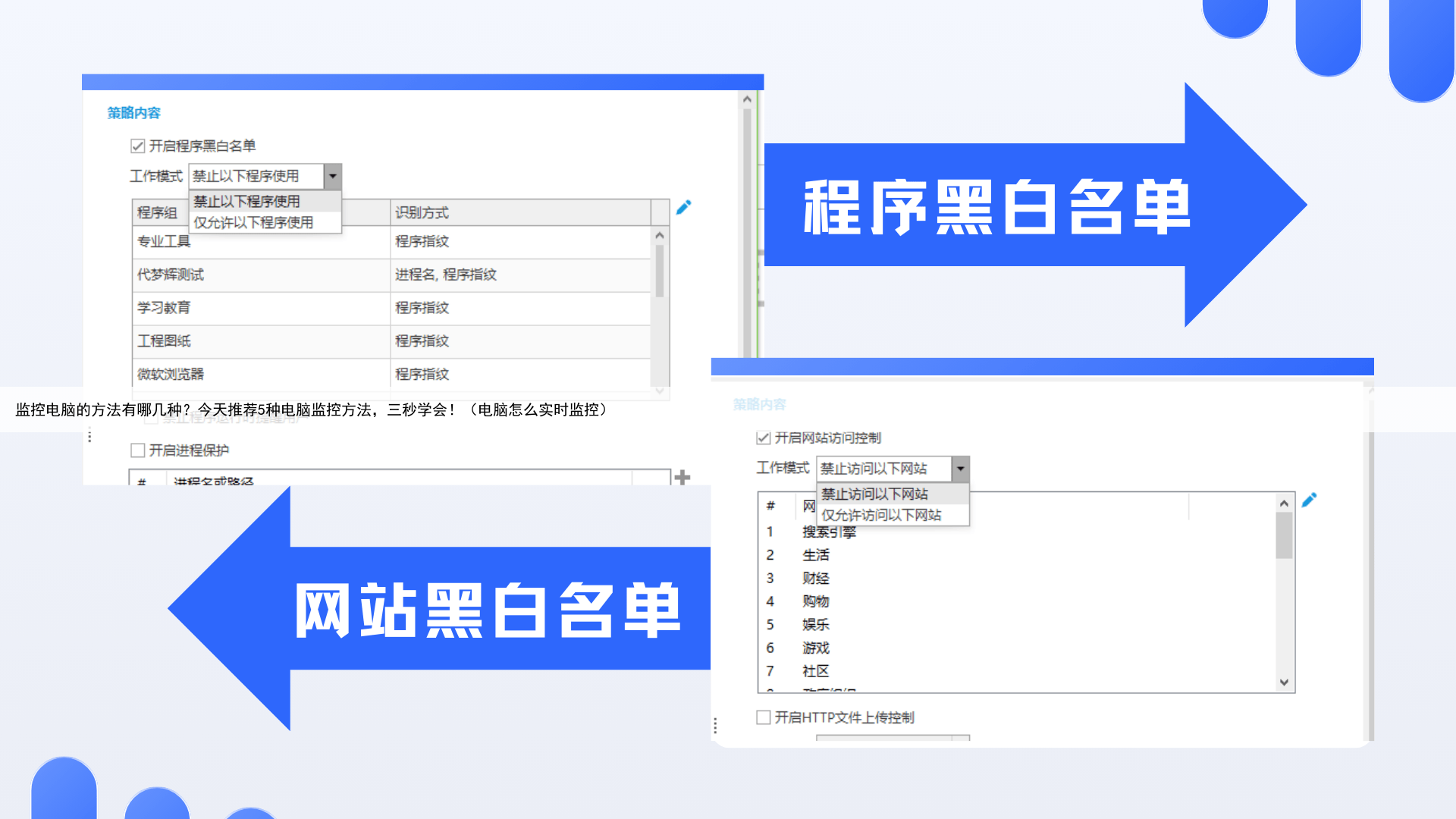Click the plus icon next to process protection table
Viewport: 1456px width, 819px height.
[682, 478]
